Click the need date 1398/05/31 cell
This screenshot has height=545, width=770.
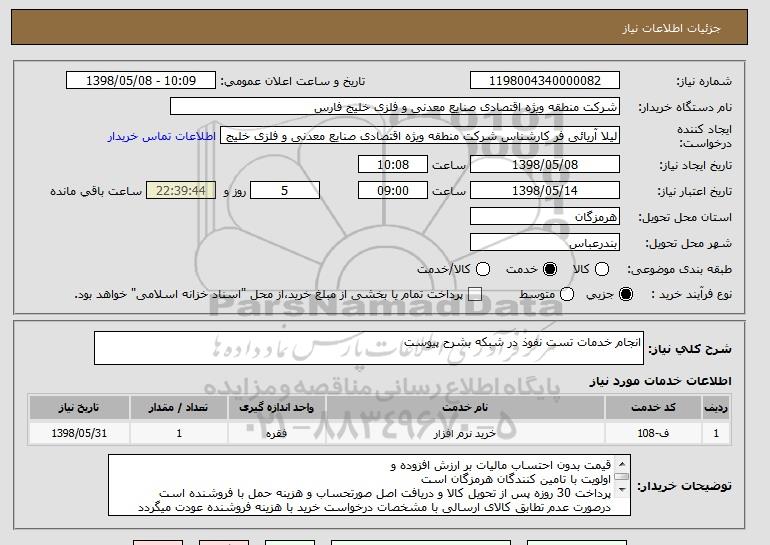pos(79,433)
